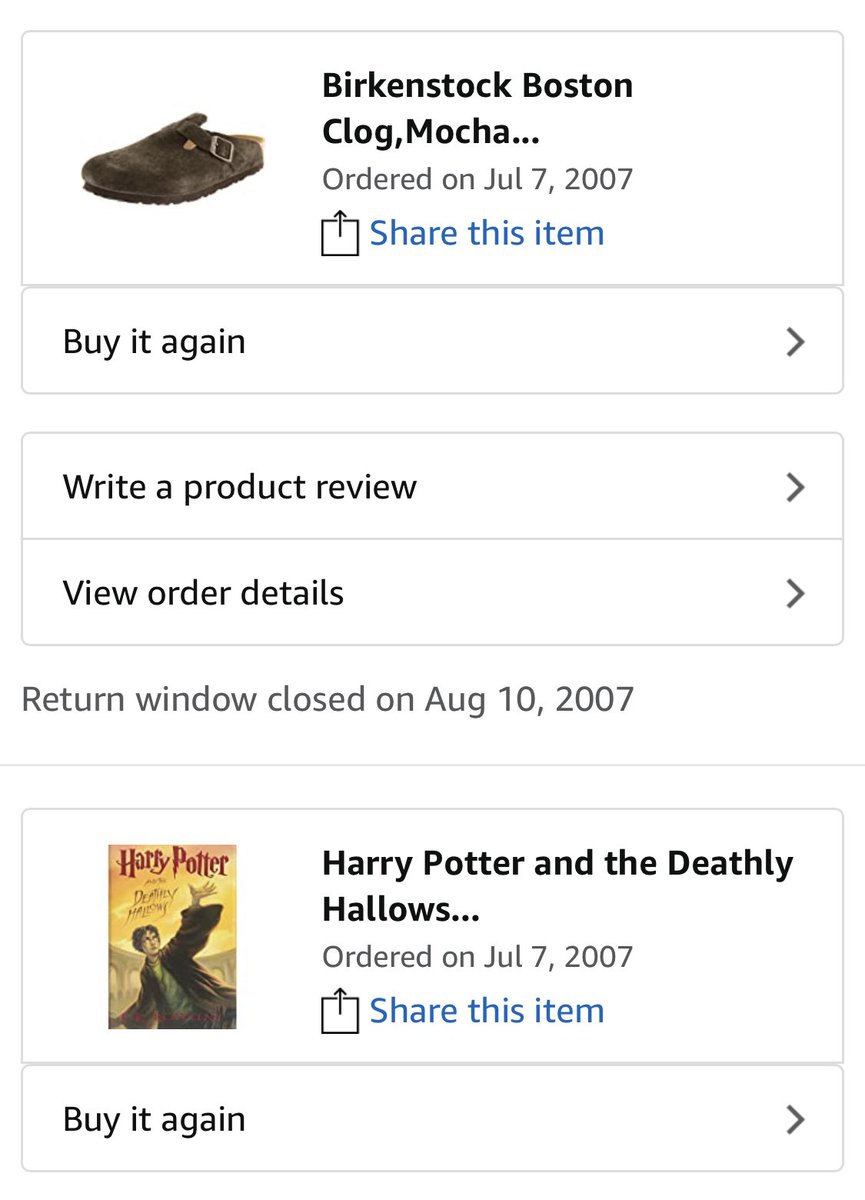Open Write a product review
865x1200 pixels.
tap(240, 487)
